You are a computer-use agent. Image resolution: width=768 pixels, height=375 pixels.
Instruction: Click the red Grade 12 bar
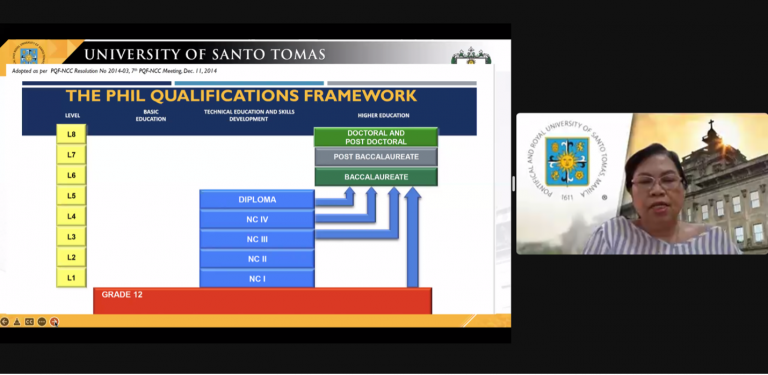click(x=263, y=301)
